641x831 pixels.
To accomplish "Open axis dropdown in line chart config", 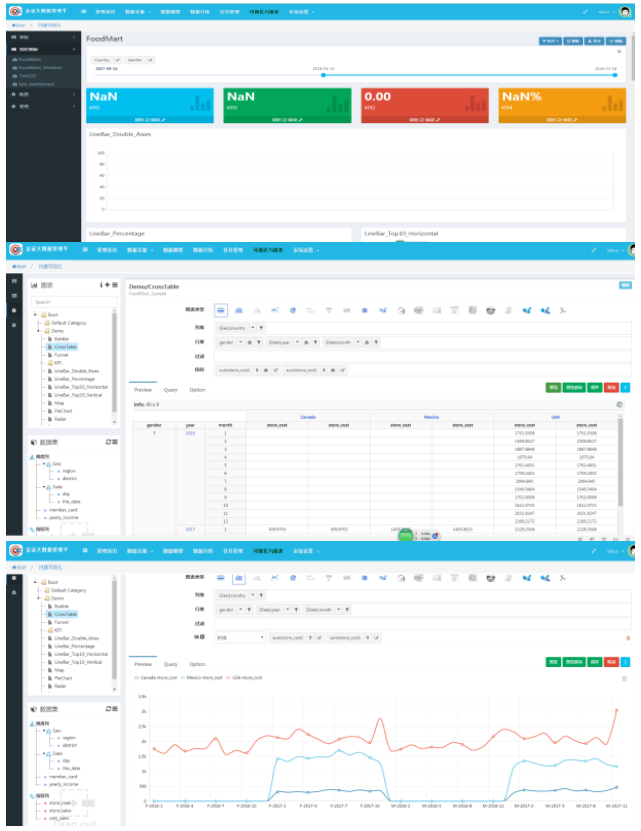I will coord(240,638).
